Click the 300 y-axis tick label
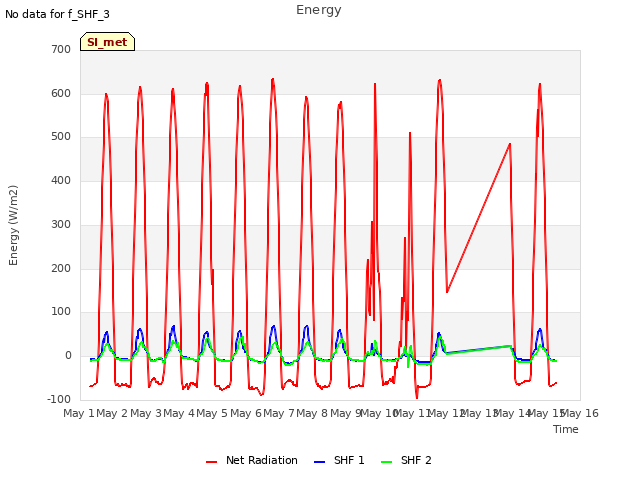Viewport: 640px width, 480px height. [x=61, y=224]
